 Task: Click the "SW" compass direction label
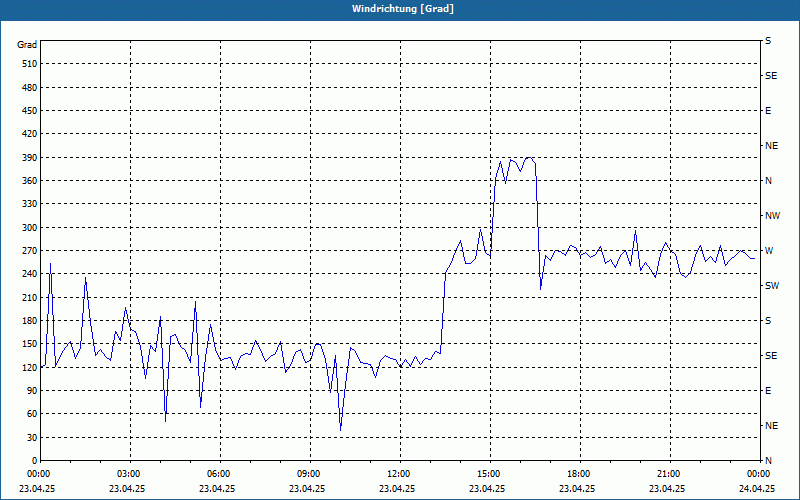[772, 286]
